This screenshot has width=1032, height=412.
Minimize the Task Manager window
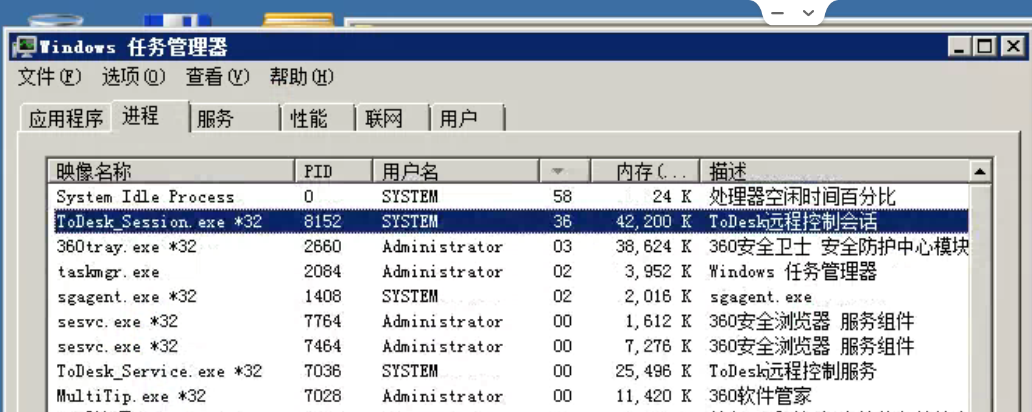click(x=960, y=47)
